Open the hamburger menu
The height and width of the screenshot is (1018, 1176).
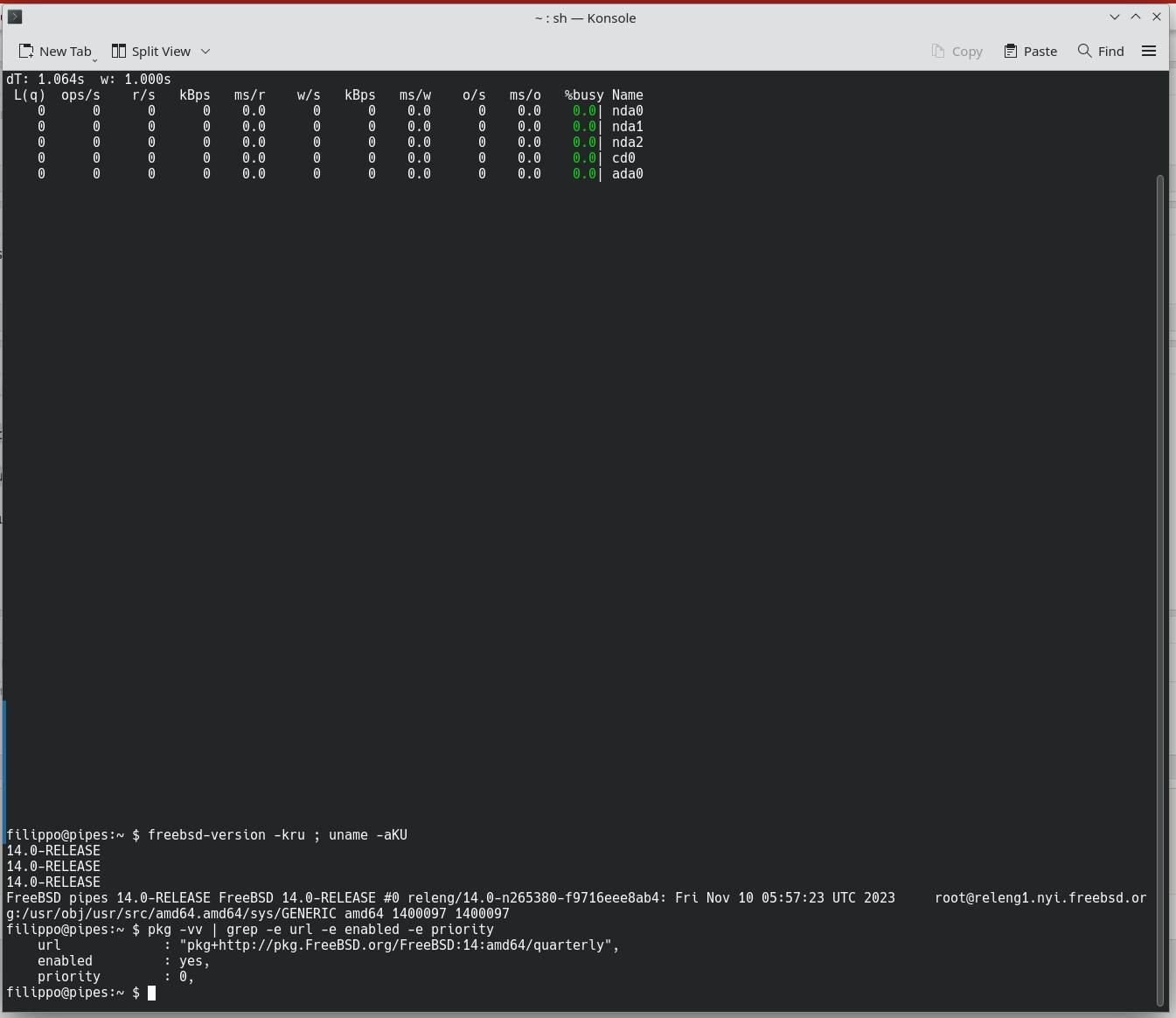(1149, 52)
